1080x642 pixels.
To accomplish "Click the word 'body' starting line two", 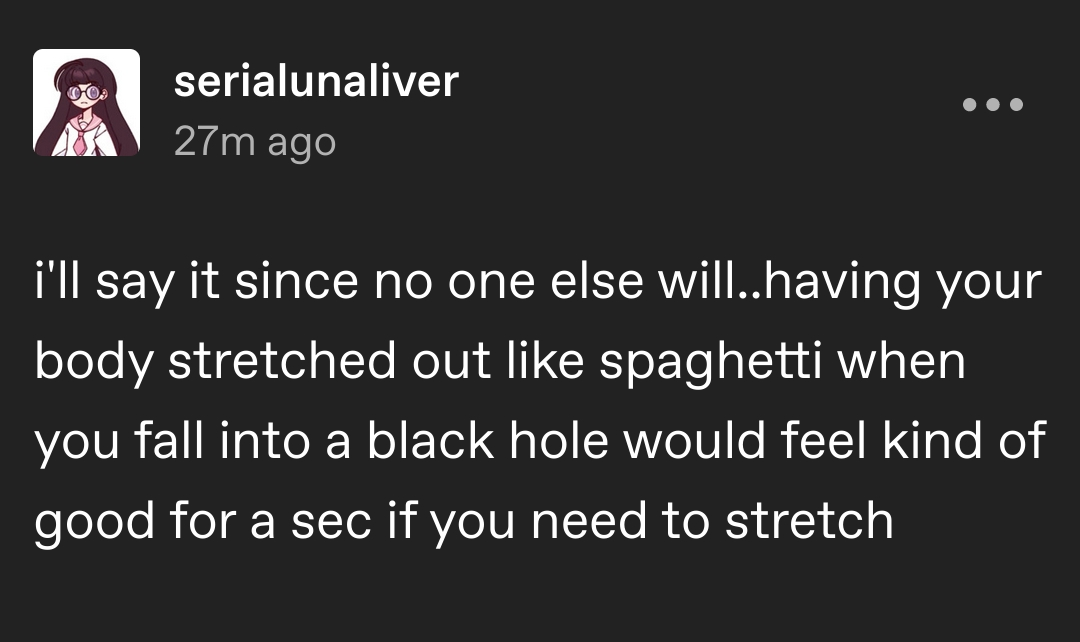I will 94,363.
